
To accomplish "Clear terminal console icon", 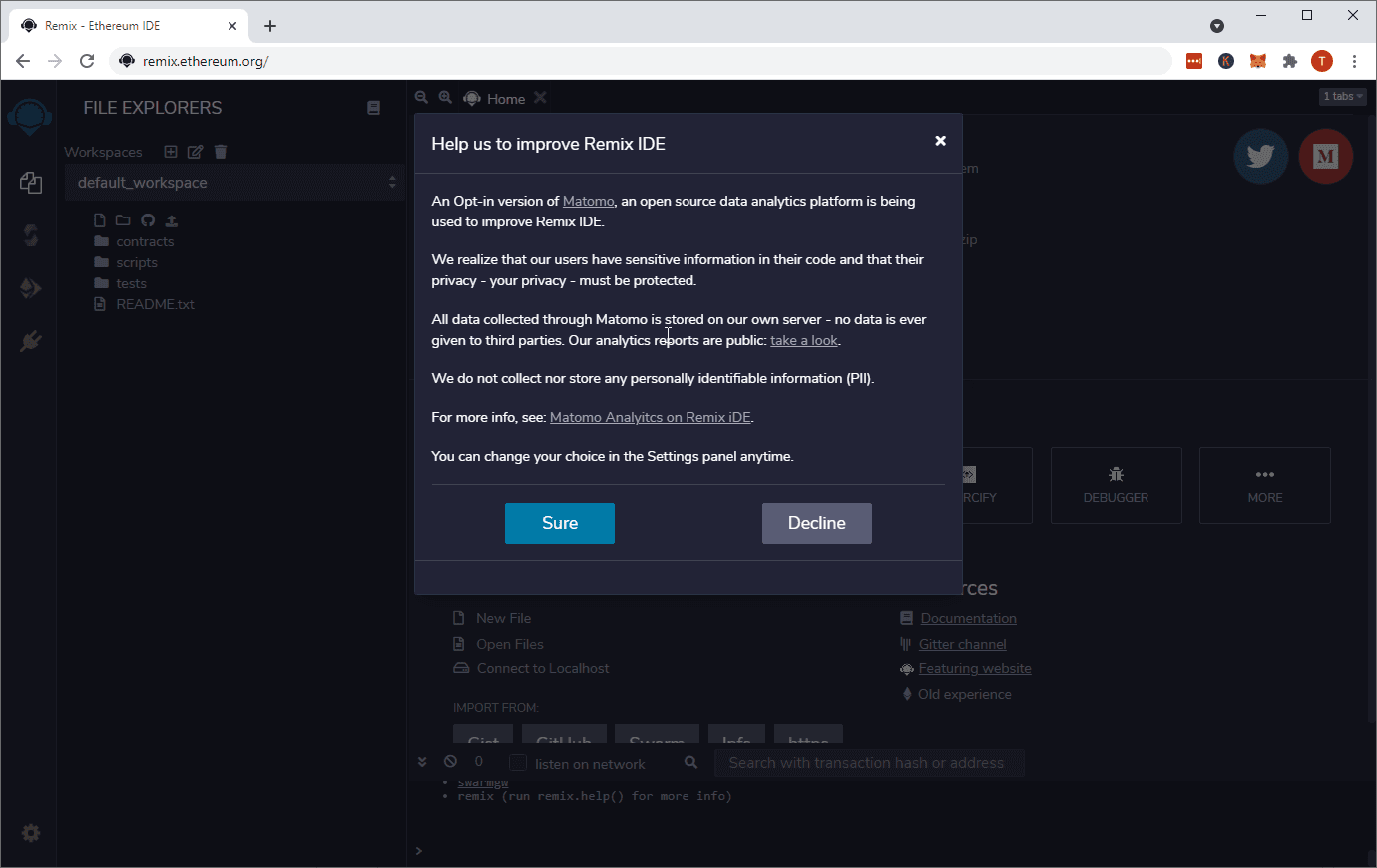I will point(450,761).
